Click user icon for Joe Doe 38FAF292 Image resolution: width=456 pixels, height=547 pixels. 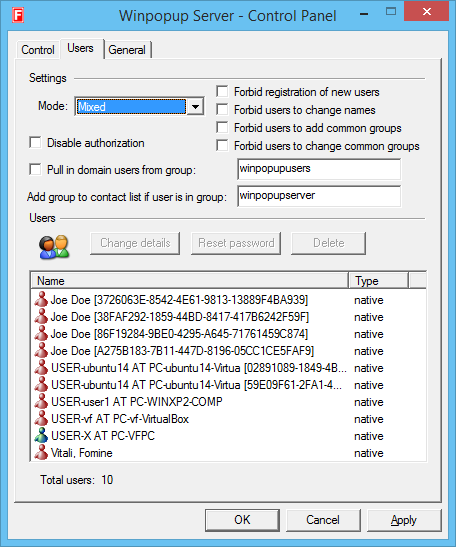[41, 316]
